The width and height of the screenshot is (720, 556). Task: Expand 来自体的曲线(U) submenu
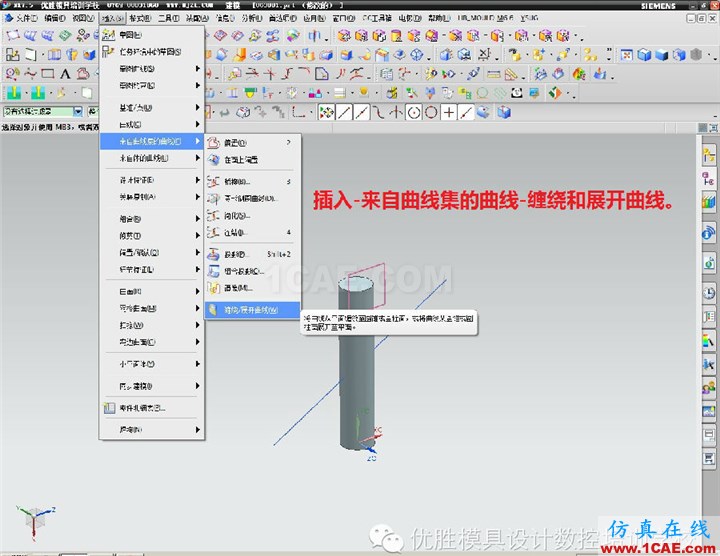coord(152,158)
